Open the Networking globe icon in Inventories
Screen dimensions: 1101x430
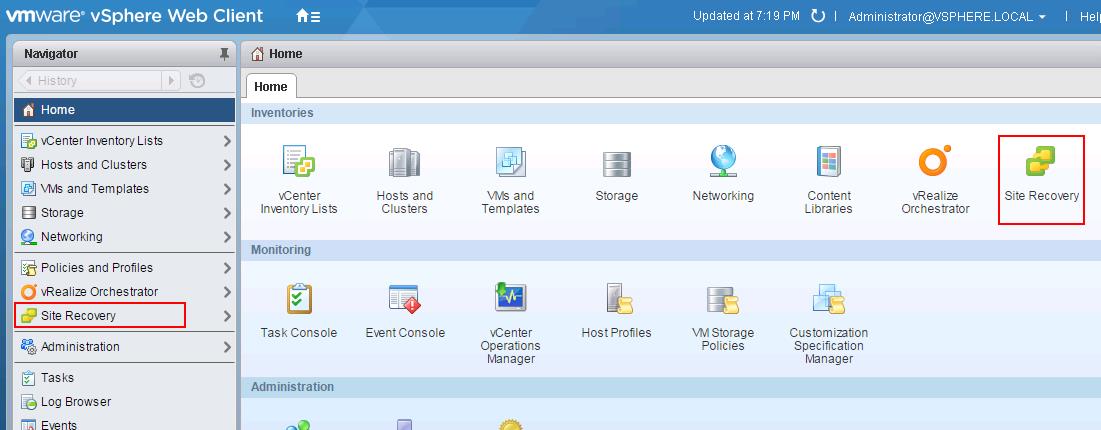click(723, 162)
